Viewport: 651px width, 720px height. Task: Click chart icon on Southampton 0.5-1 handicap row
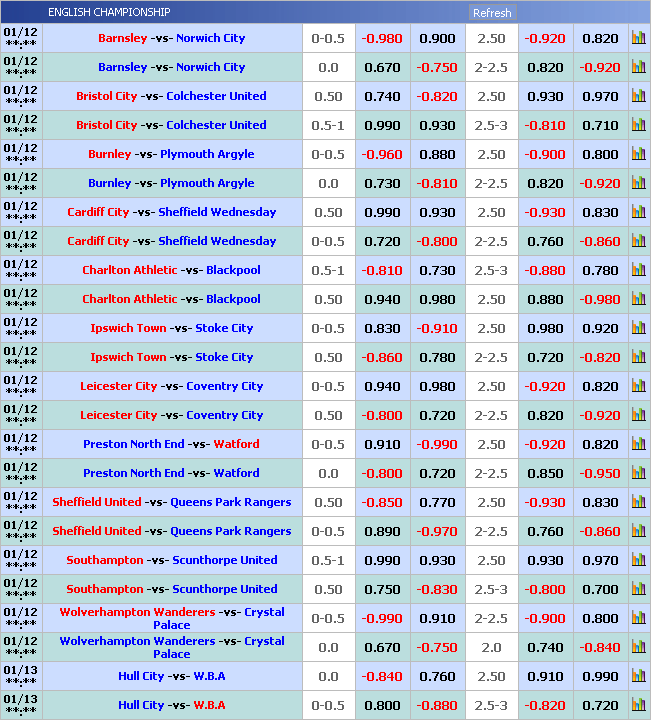point(638,560)
